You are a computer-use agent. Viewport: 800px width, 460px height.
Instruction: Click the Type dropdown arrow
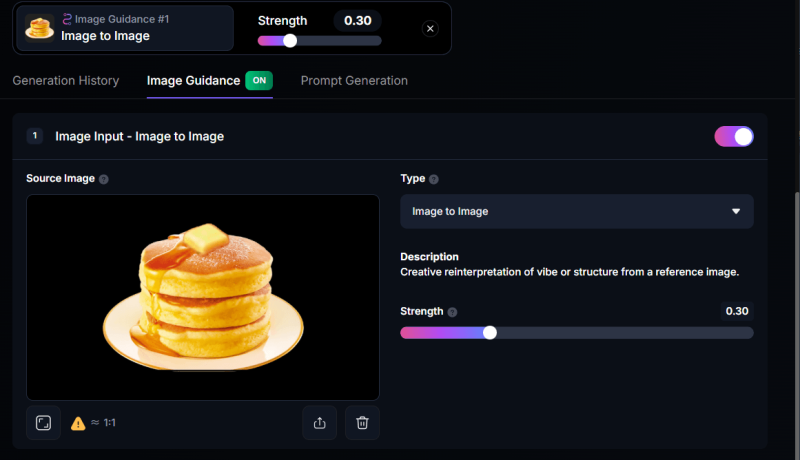click(x=736, y=211)
